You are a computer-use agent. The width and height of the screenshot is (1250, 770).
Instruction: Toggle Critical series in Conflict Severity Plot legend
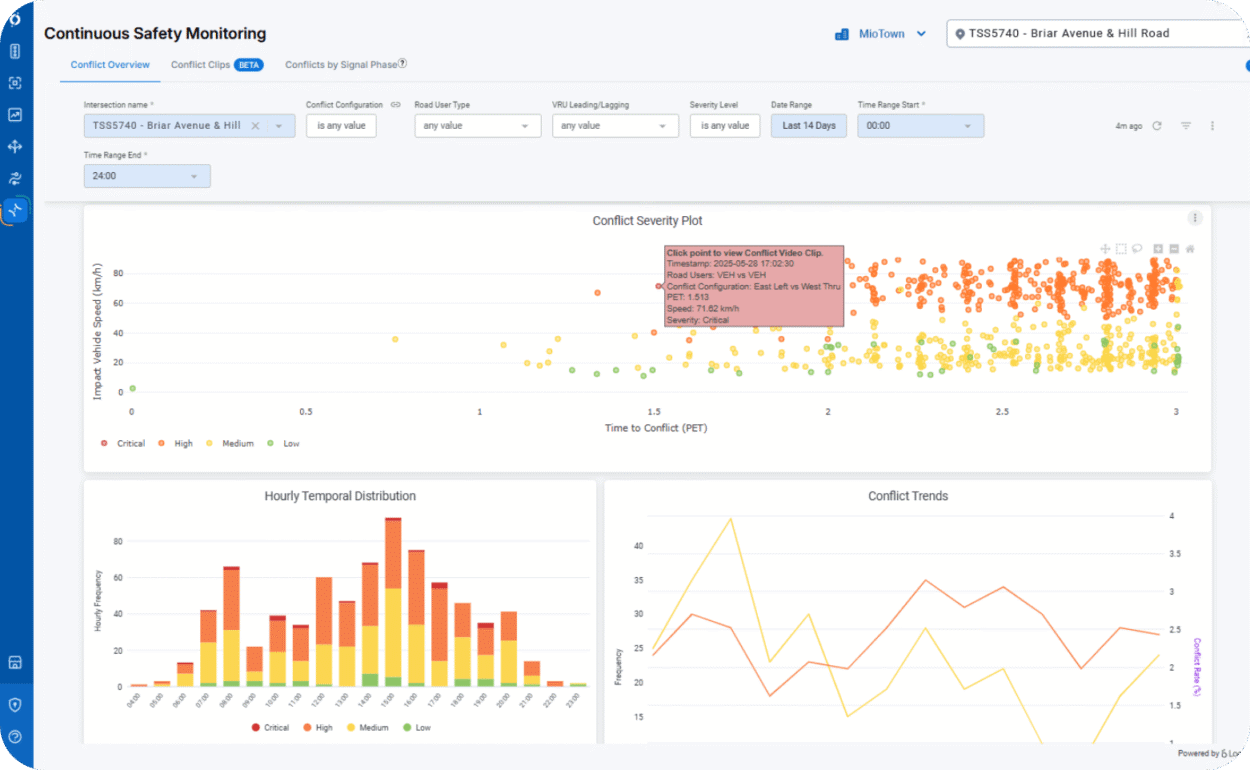click(x=123, y=443)
